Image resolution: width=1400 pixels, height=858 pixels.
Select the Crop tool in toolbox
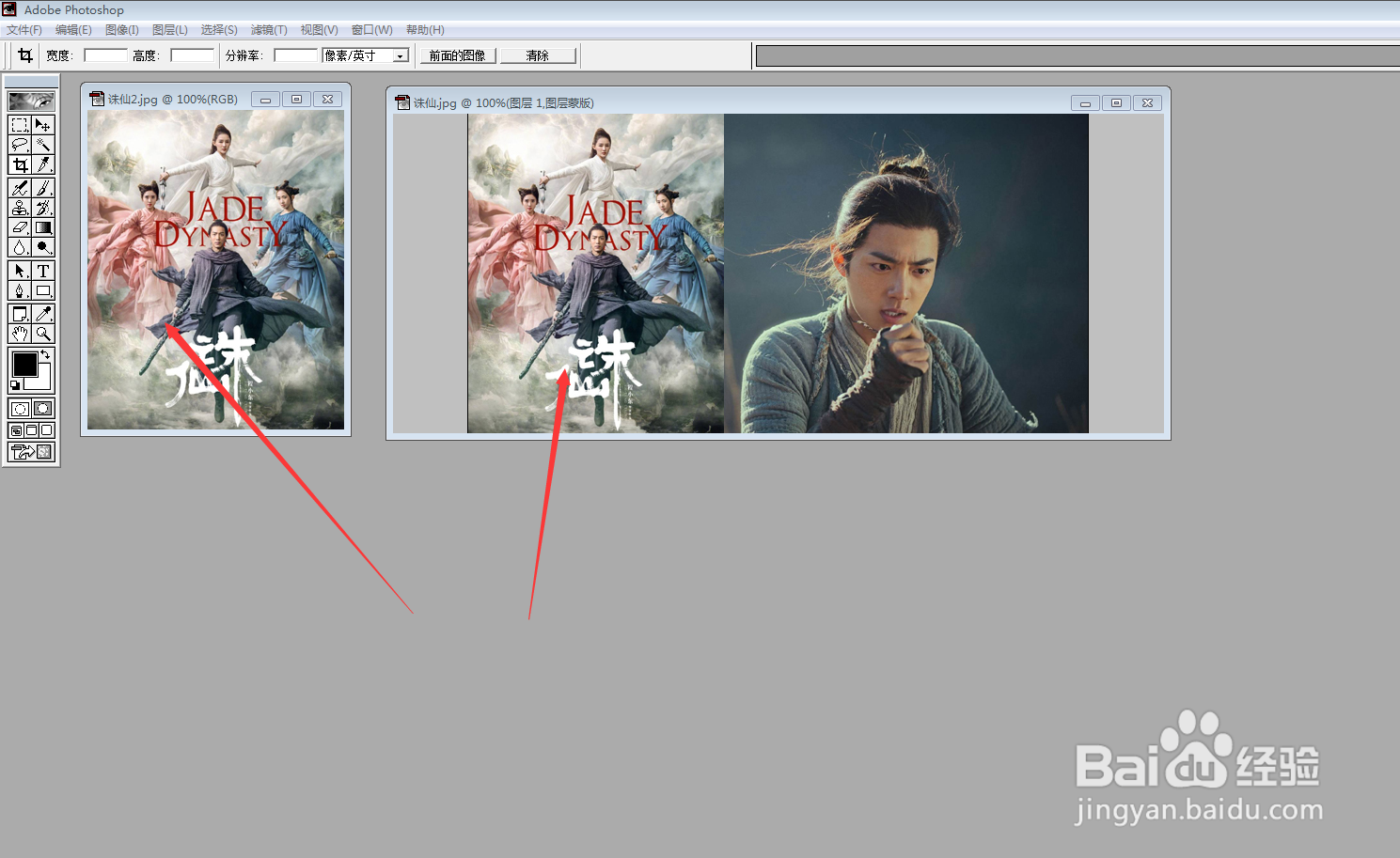pyautogui.click(x=20, y=164)
